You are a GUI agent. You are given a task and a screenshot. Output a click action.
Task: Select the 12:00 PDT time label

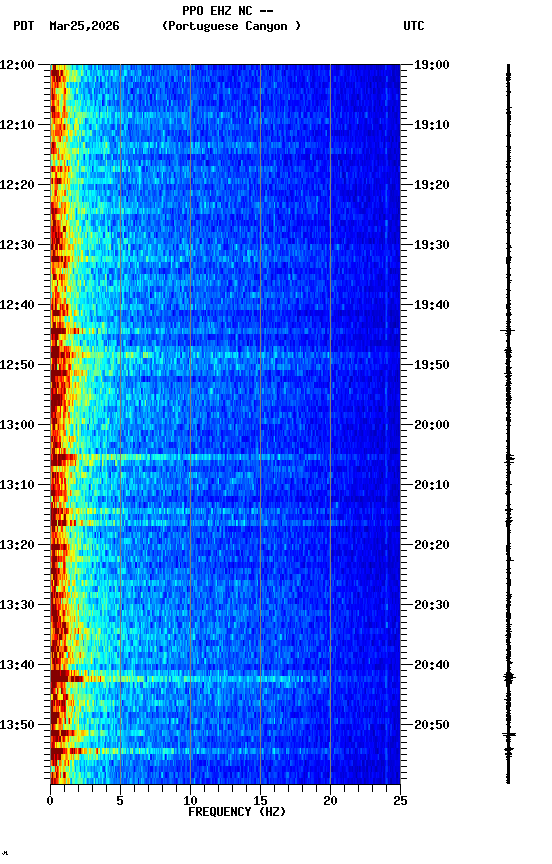point(17,65)
